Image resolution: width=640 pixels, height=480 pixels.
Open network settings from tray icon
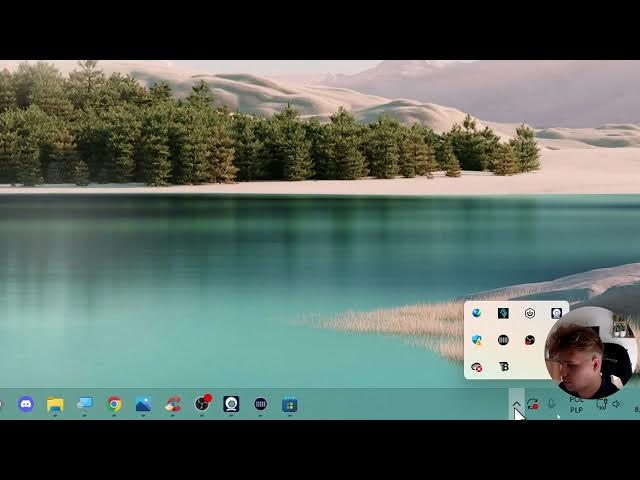coord(602,404)
